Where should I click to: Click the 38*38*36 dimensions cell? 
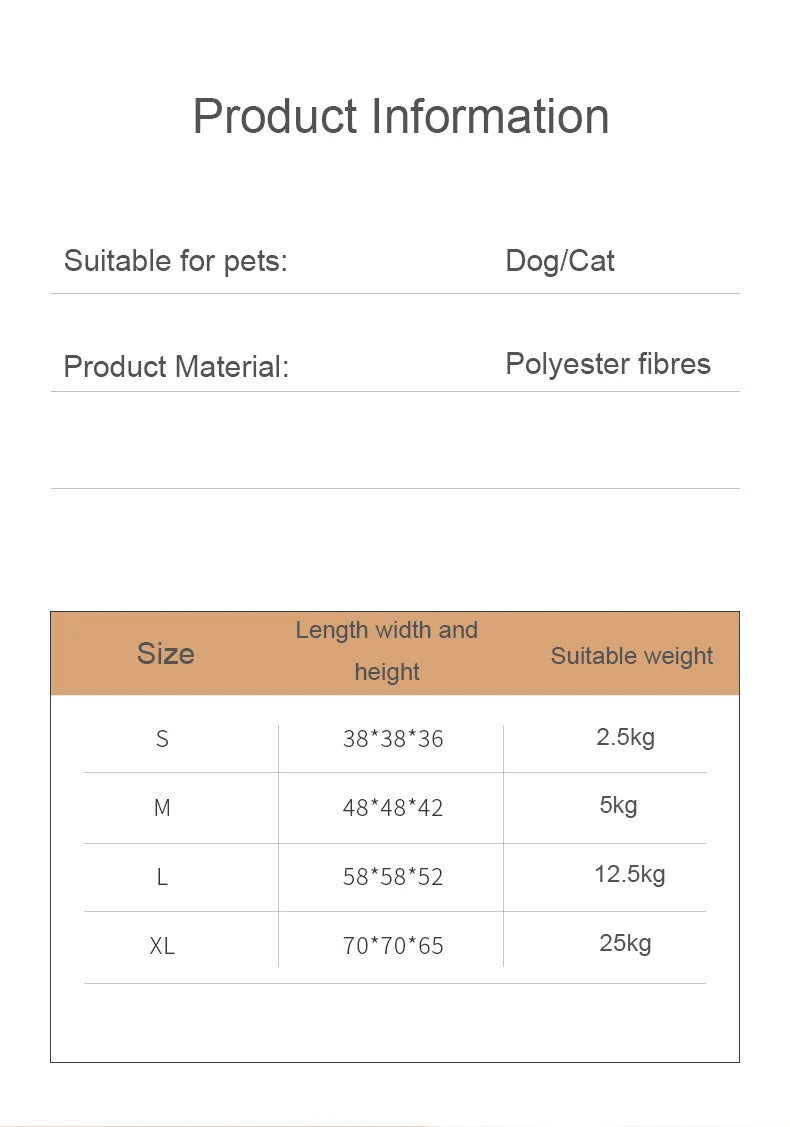(x=392, y=740)
